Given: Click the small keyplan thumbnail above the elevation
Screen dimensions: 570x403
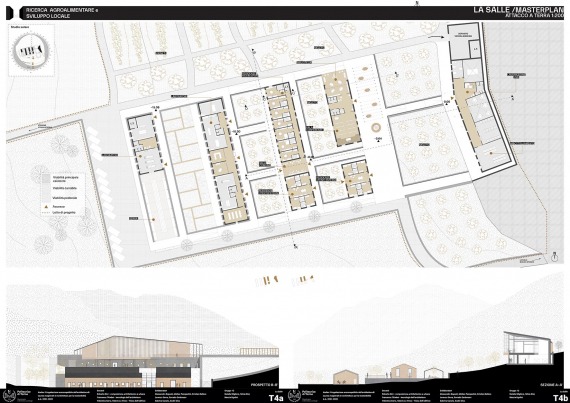Looking at the screenshot, I should (x=267, y=280).
